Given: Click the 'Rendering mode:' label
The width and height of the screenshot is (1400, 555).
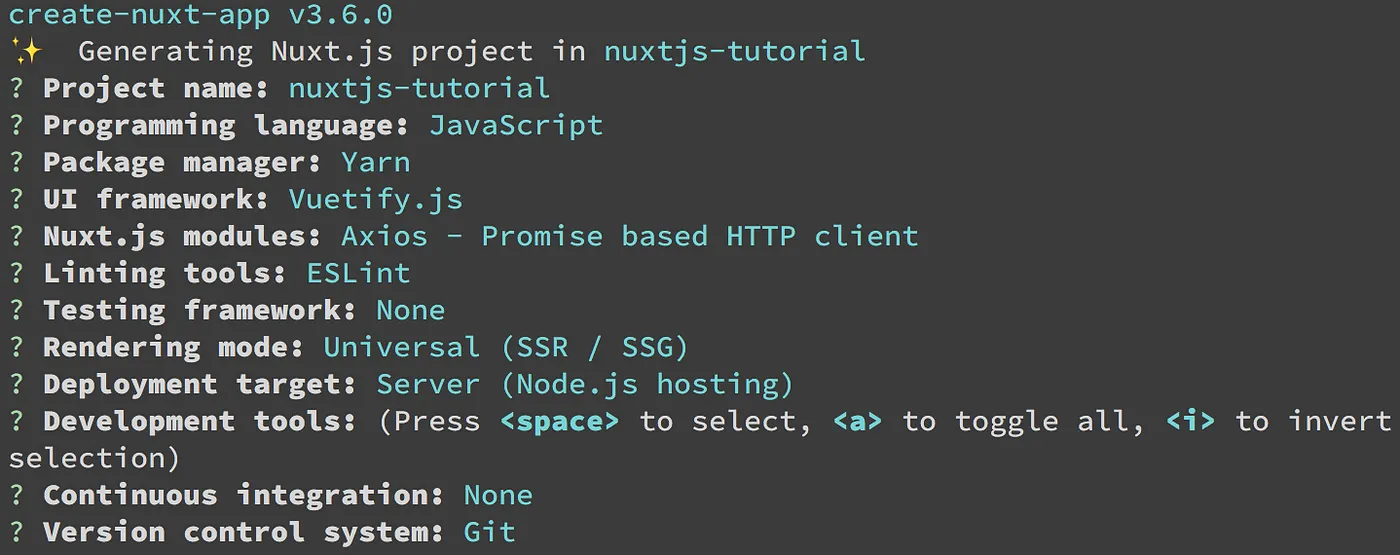Looking at the screenshot, I should (174, 347).
